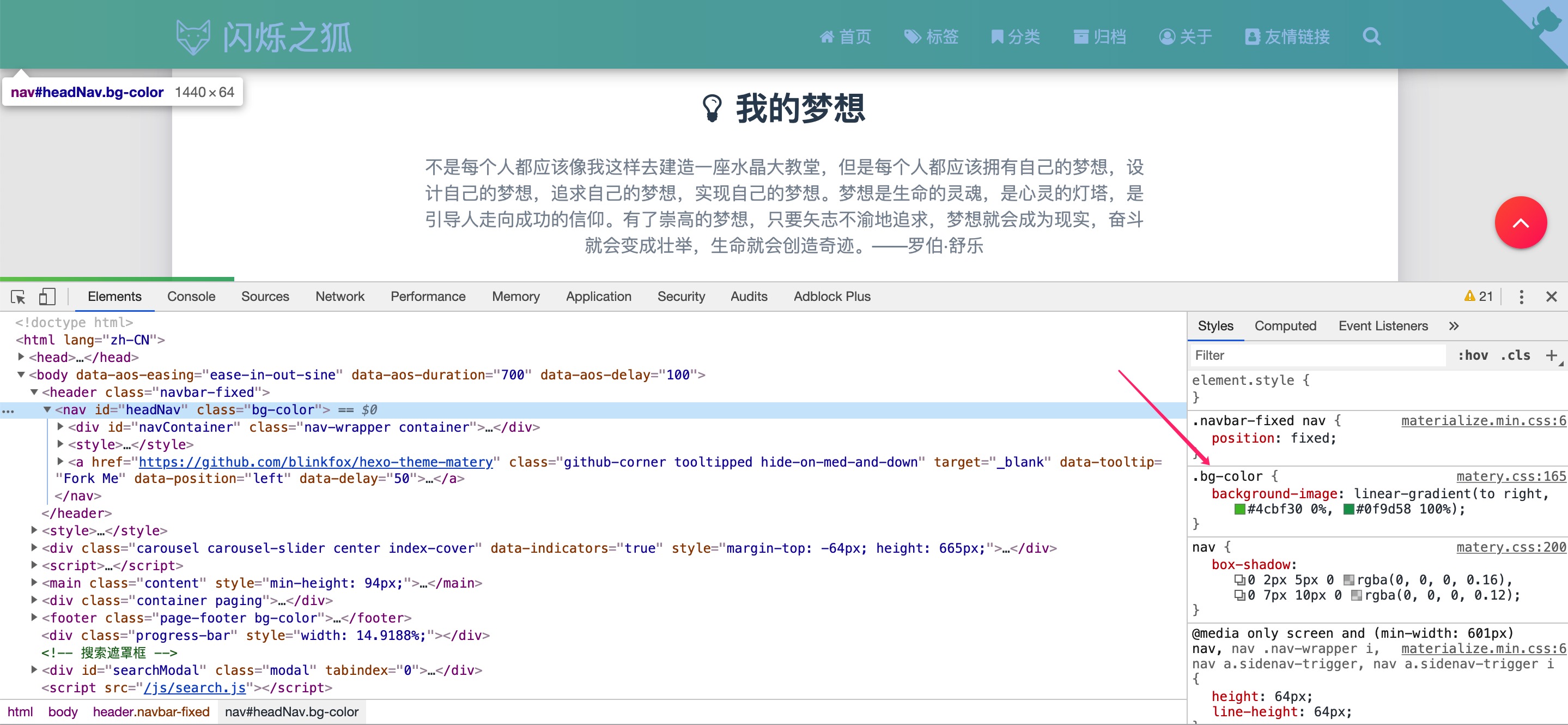
Task: Switch to the Console tab
Action: pos(191,297)
